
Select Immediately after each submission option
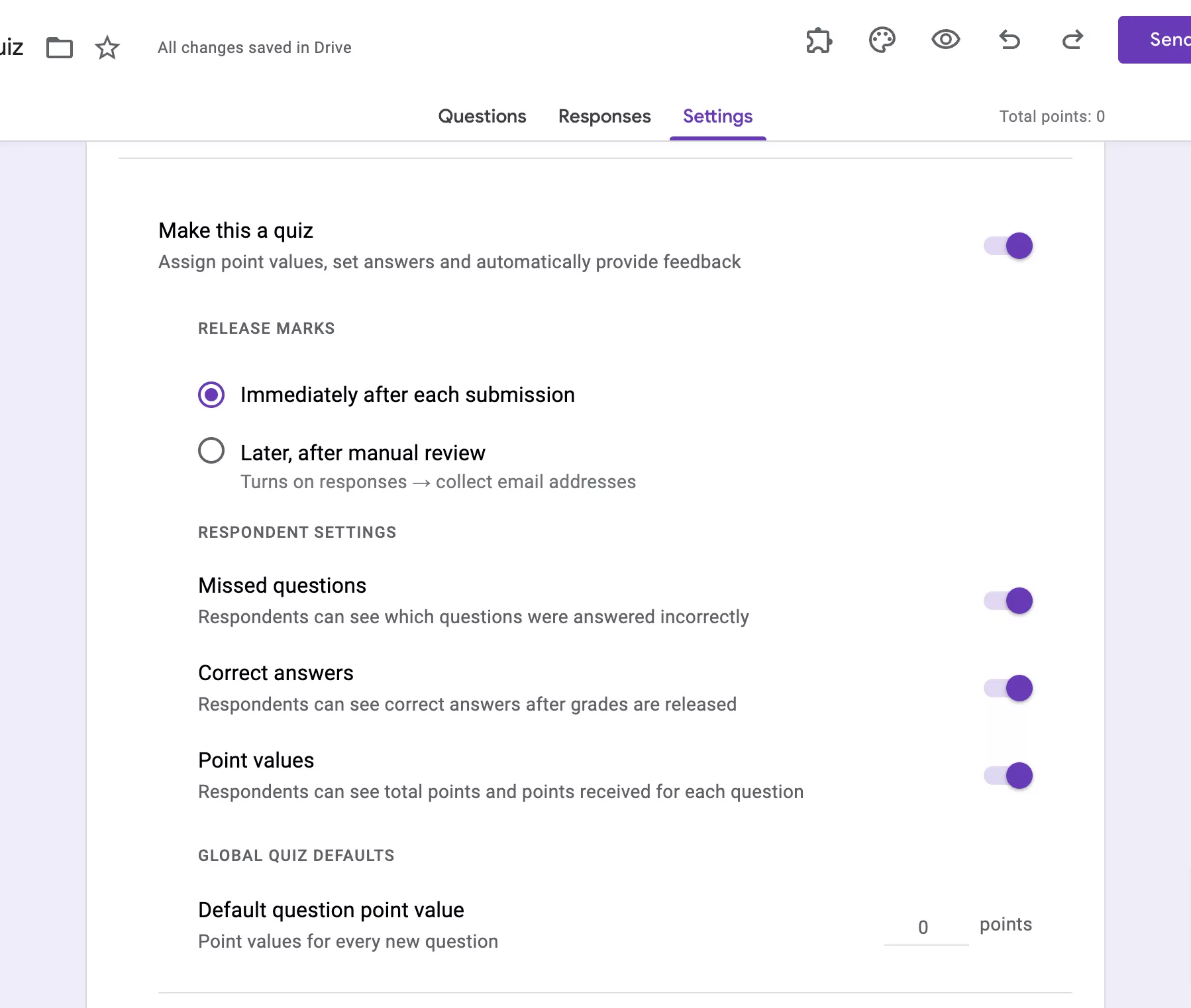click(x=211, y=395)
